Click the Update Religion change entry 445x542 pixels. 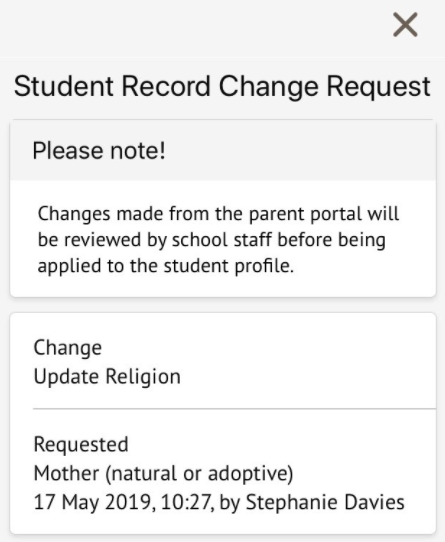(107, 376)
